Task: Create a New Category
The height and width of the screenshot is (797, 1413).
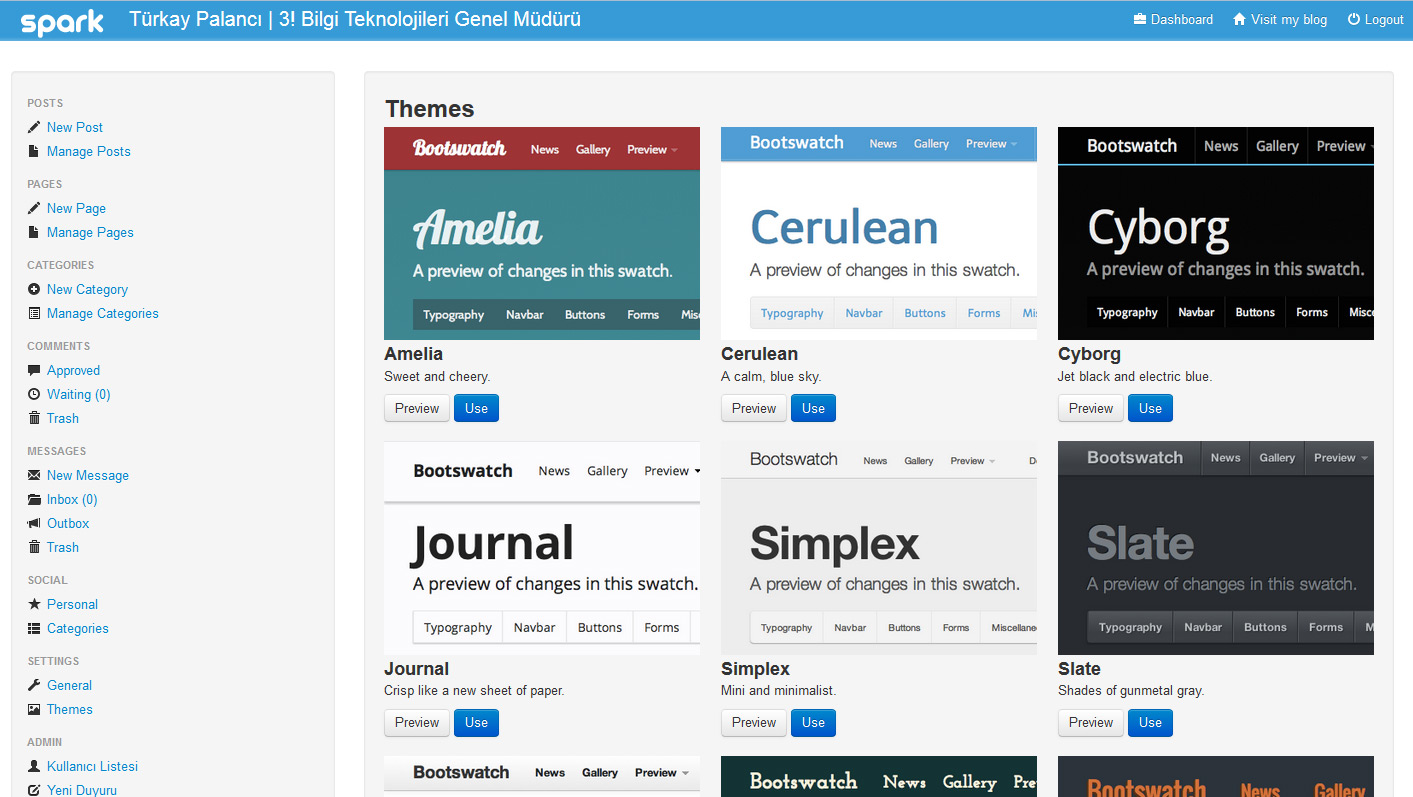Action: [87, 289]
